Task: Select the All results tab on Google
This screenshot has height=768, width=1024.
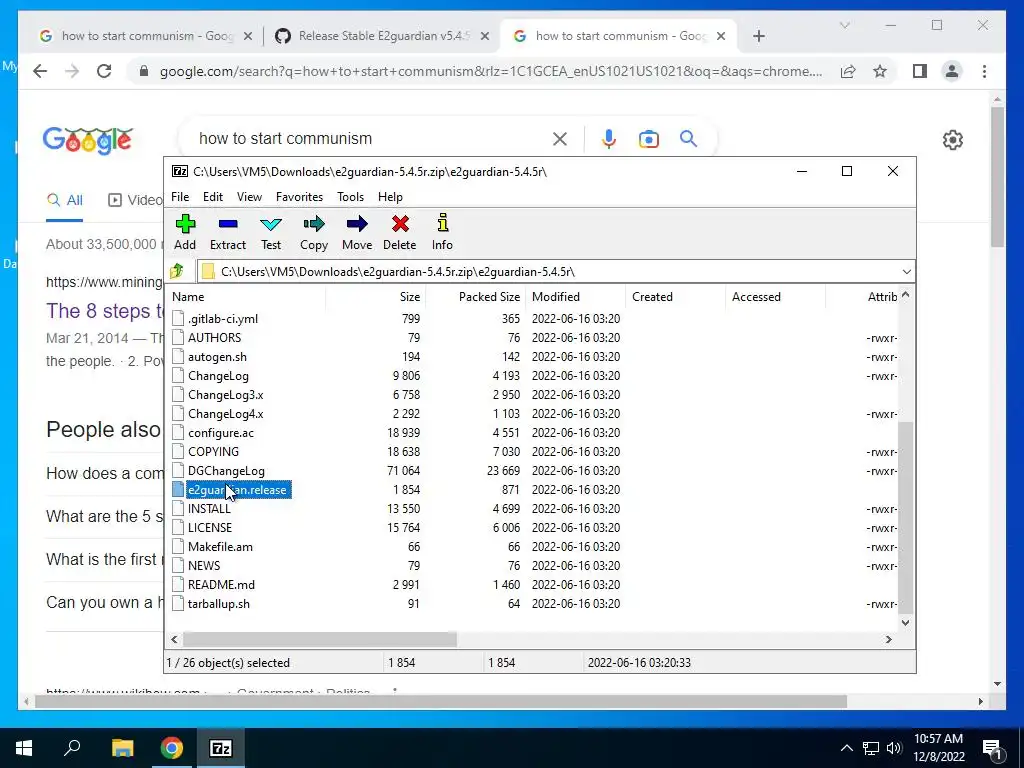Action: (x=65, y=200)
